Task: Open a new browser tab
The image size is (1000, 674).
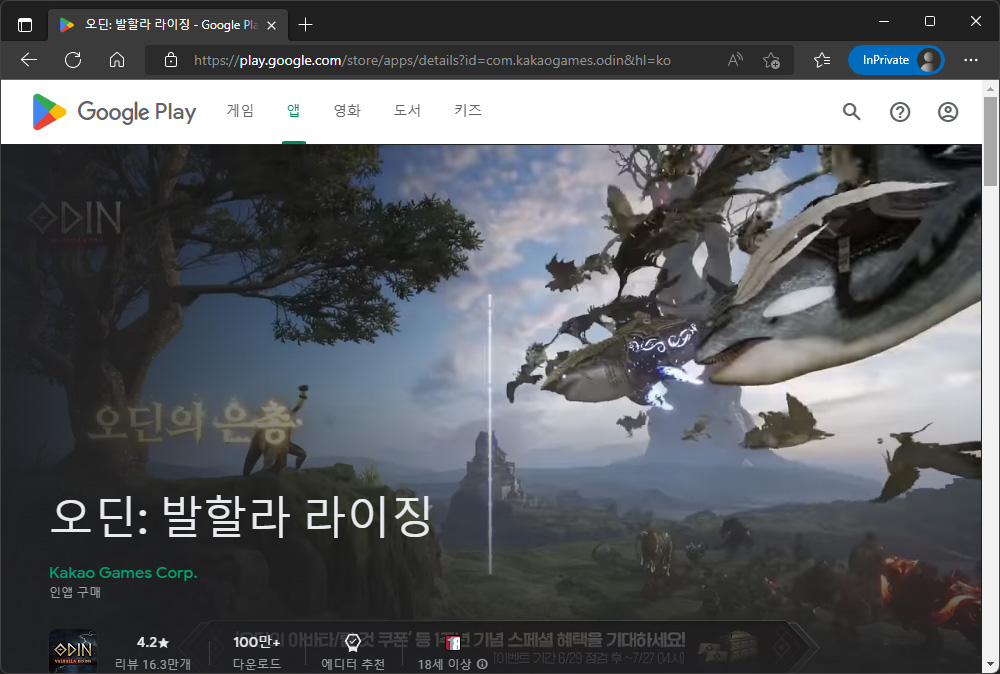Action: click(x=305, y=25)
